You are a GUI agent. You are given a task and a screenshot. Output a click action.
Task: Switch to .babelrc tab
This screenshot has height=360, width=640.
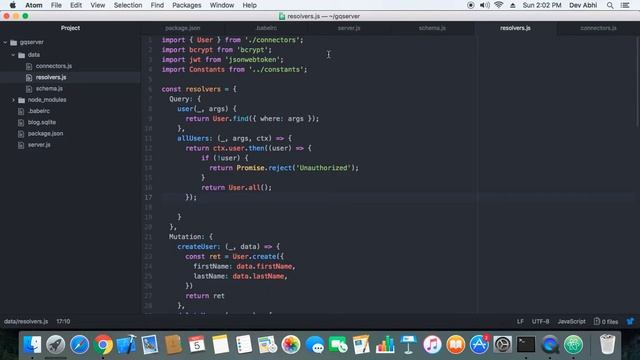266,28
